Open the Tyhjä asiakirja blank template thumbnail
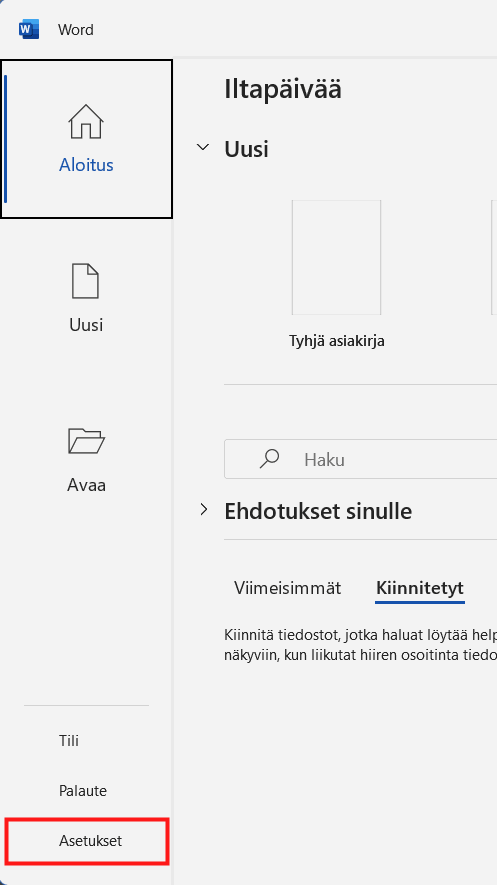The height and width of the screenshot is (885, 497). pyautogui.click(x=336, y=257)
